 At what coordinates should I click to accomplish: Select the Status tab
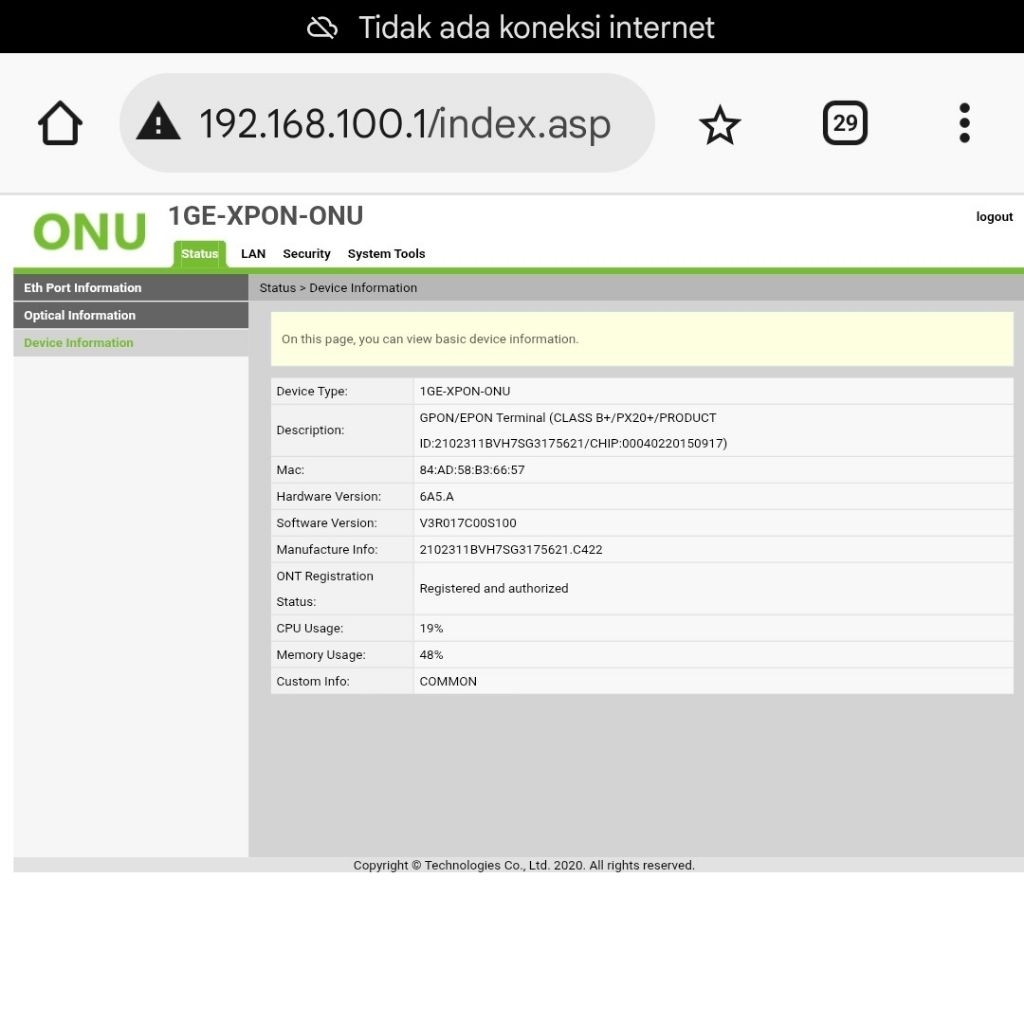200,254
